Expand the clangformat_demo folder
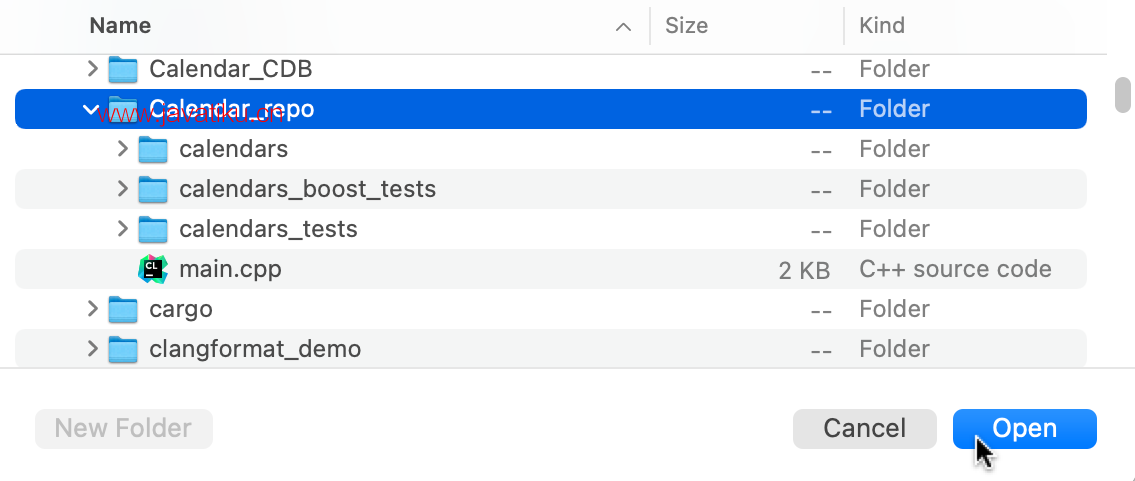1135x481 pixels. click(92, 349)
